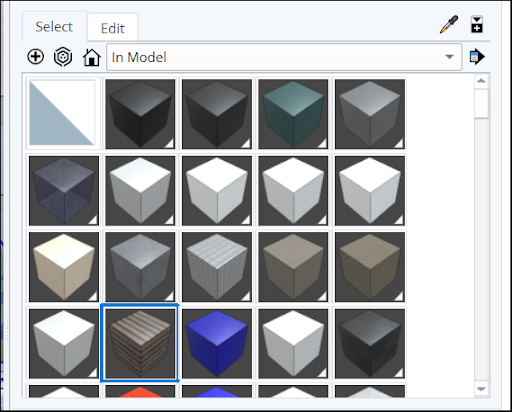Open the 3D Warehouse materials icon
This screenshot has width=512, height=412.
[63, 57]
